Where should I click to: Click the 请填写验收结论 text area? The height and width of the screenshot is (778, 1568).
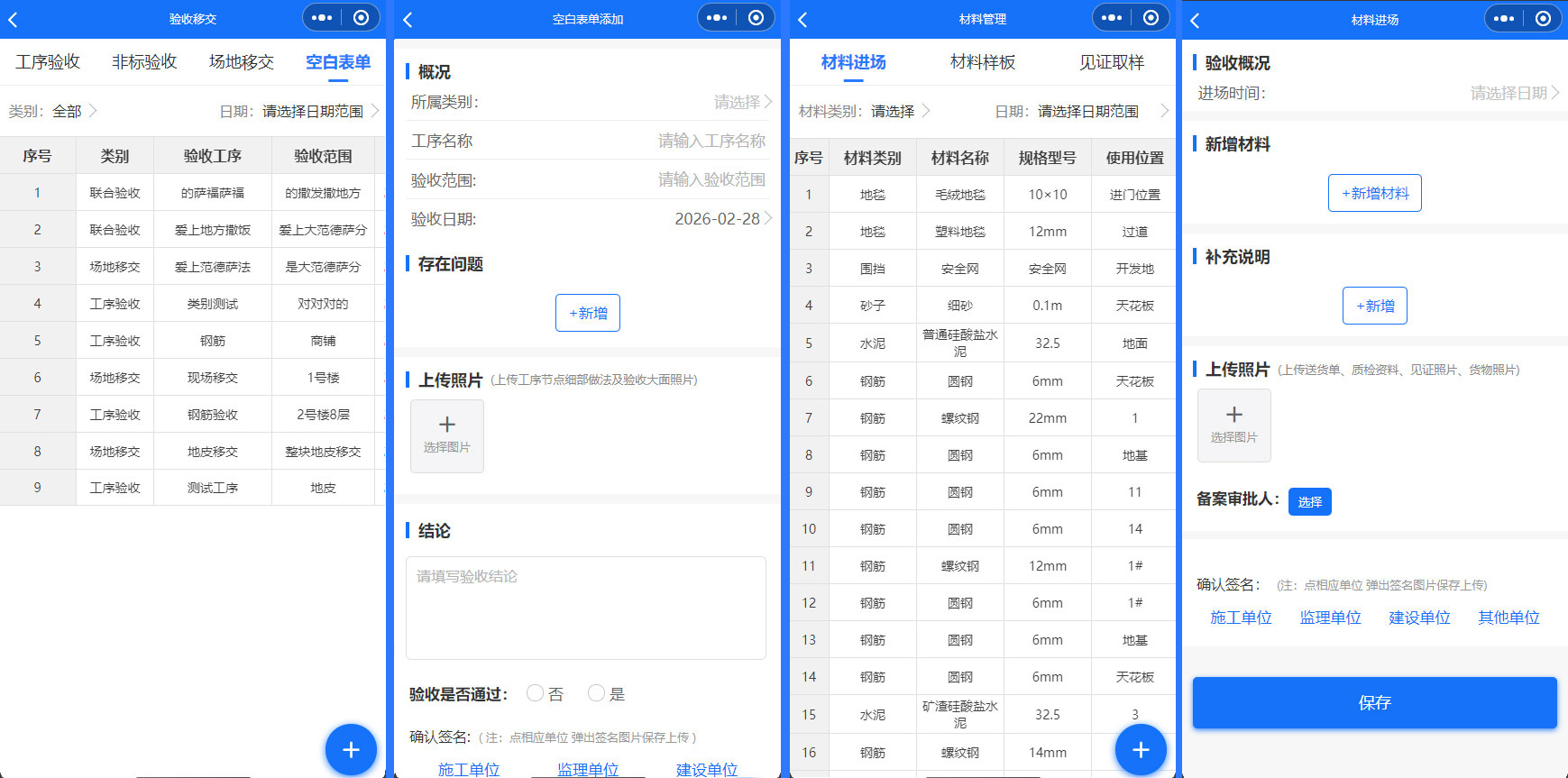tap(586, 608)
